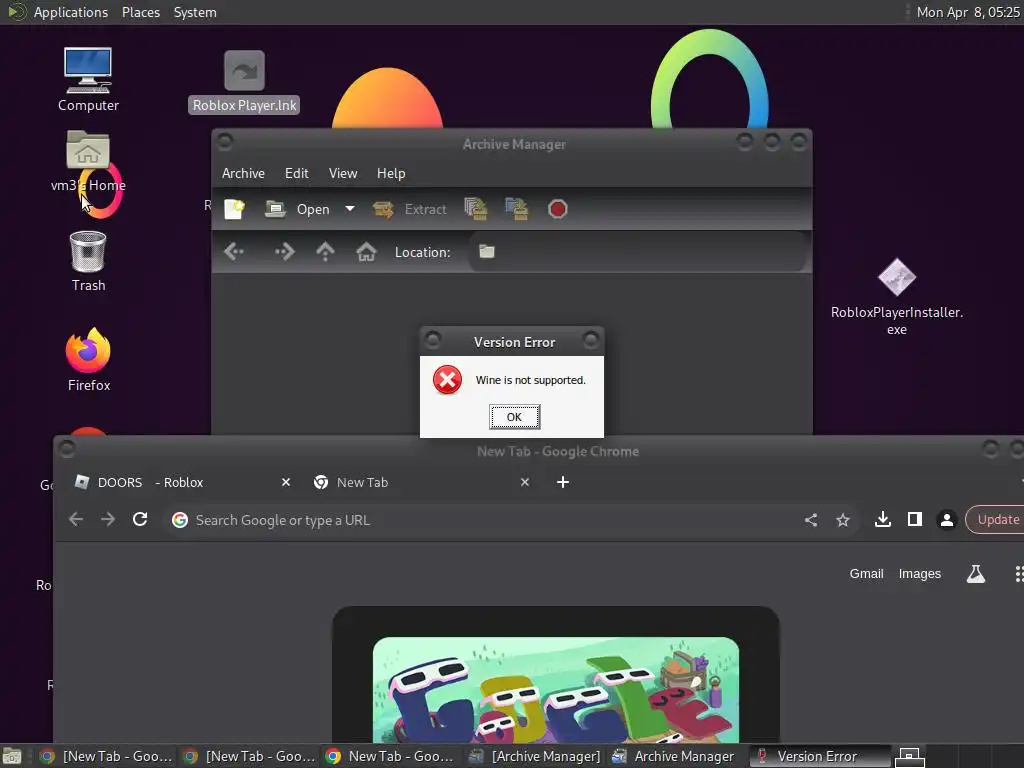Open the Help menu in Archive Manager
This screenshot has height=768, width=1024.
click(x=391, y=173)
